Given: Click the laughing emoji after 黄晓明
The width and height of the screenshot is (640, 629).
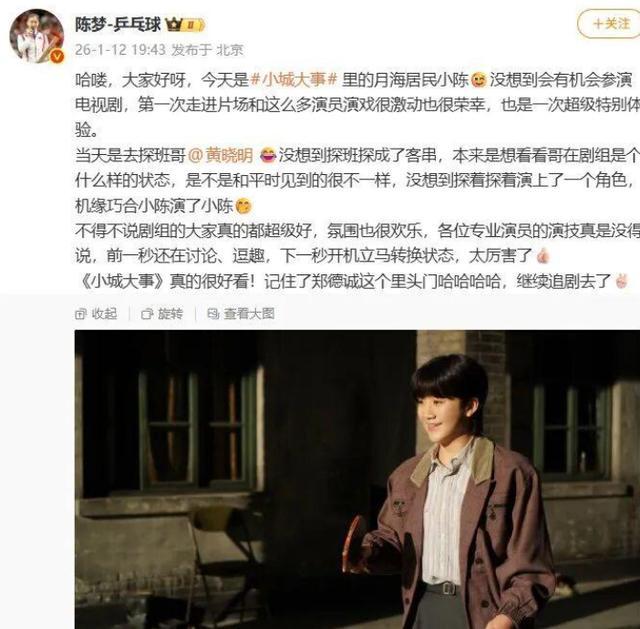Looking at the screenshot, I should click(x=268, y=155).
